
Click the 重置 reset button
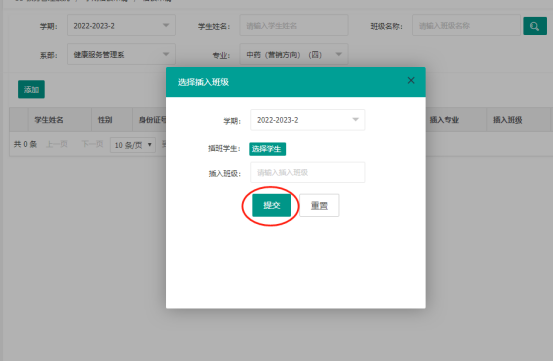[319, 205]
